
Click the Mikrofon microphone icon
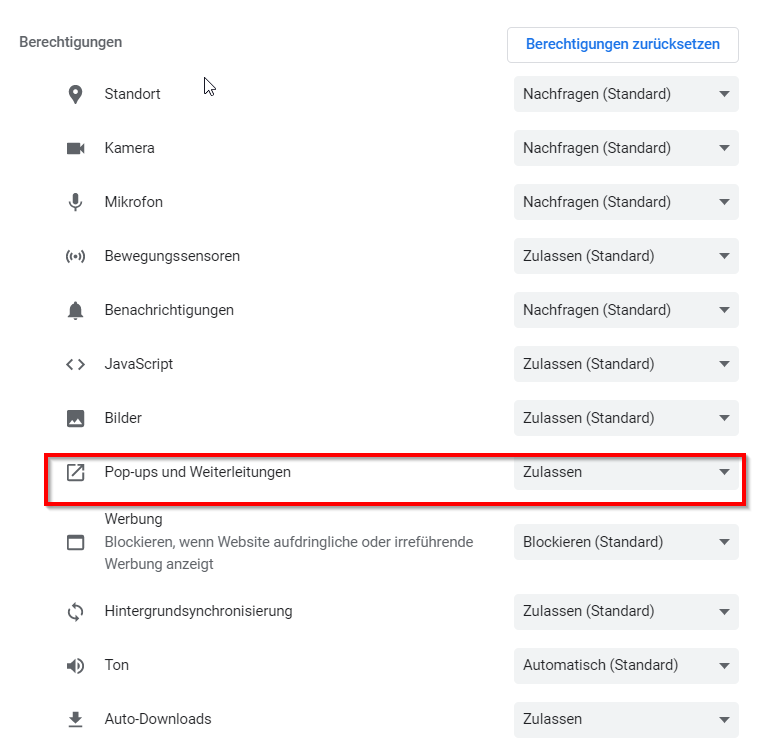tap(76, 202)
